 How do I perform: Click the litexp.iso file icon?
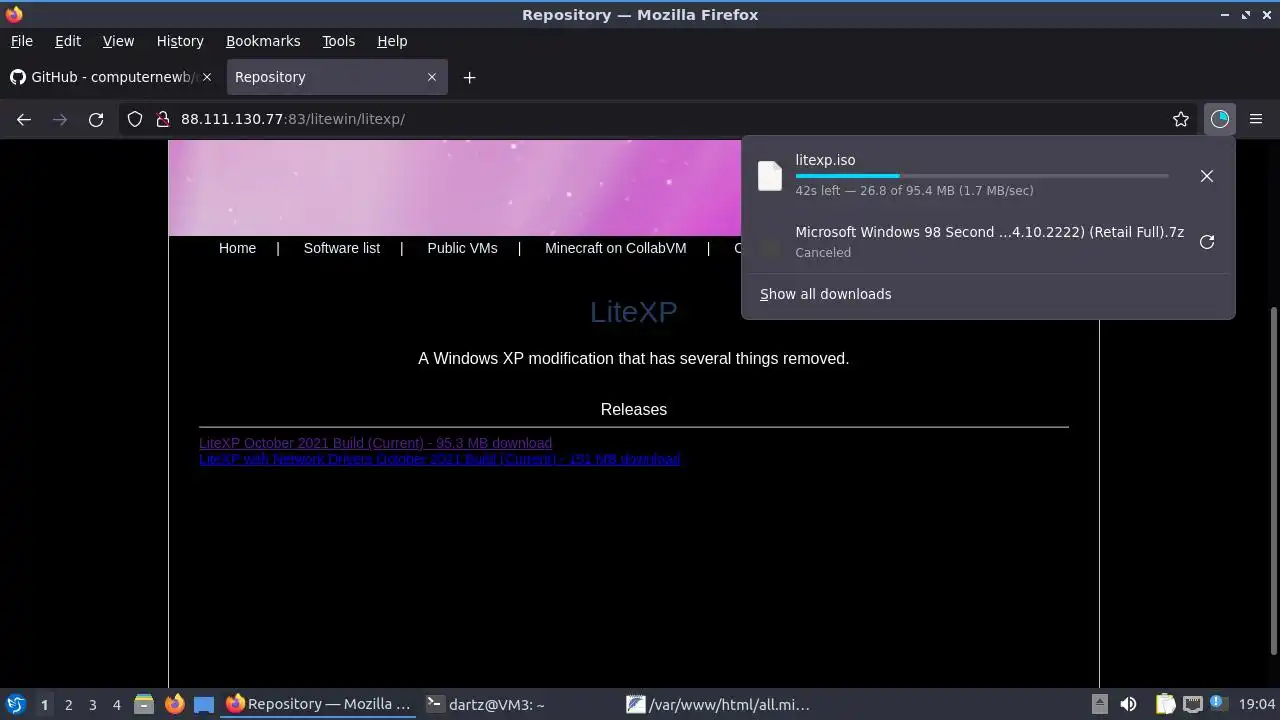(770, 176)
